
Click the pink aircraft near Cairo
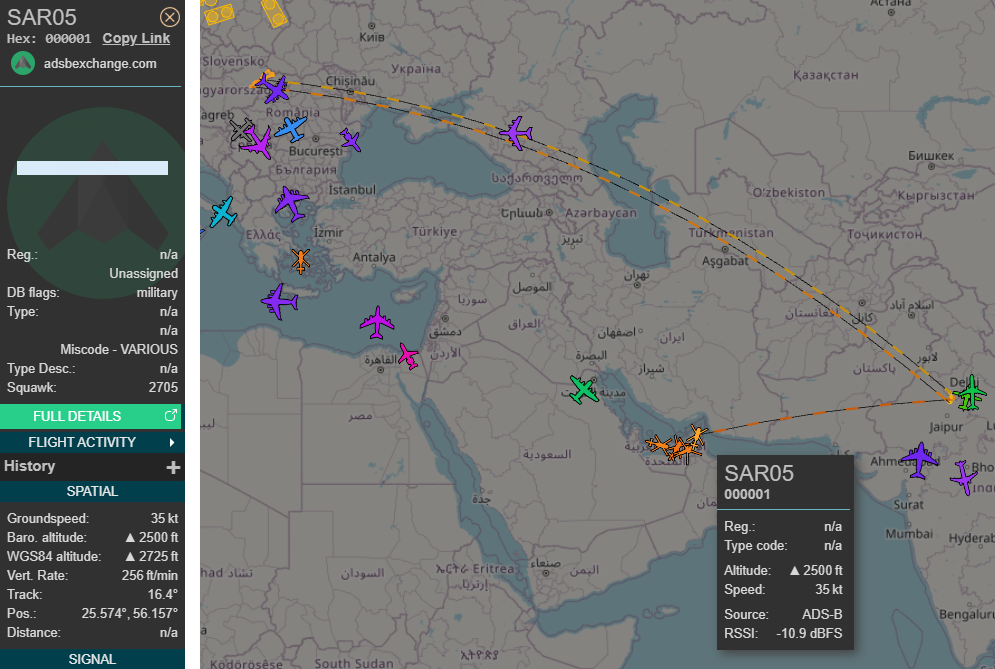[x=408, y=355]
